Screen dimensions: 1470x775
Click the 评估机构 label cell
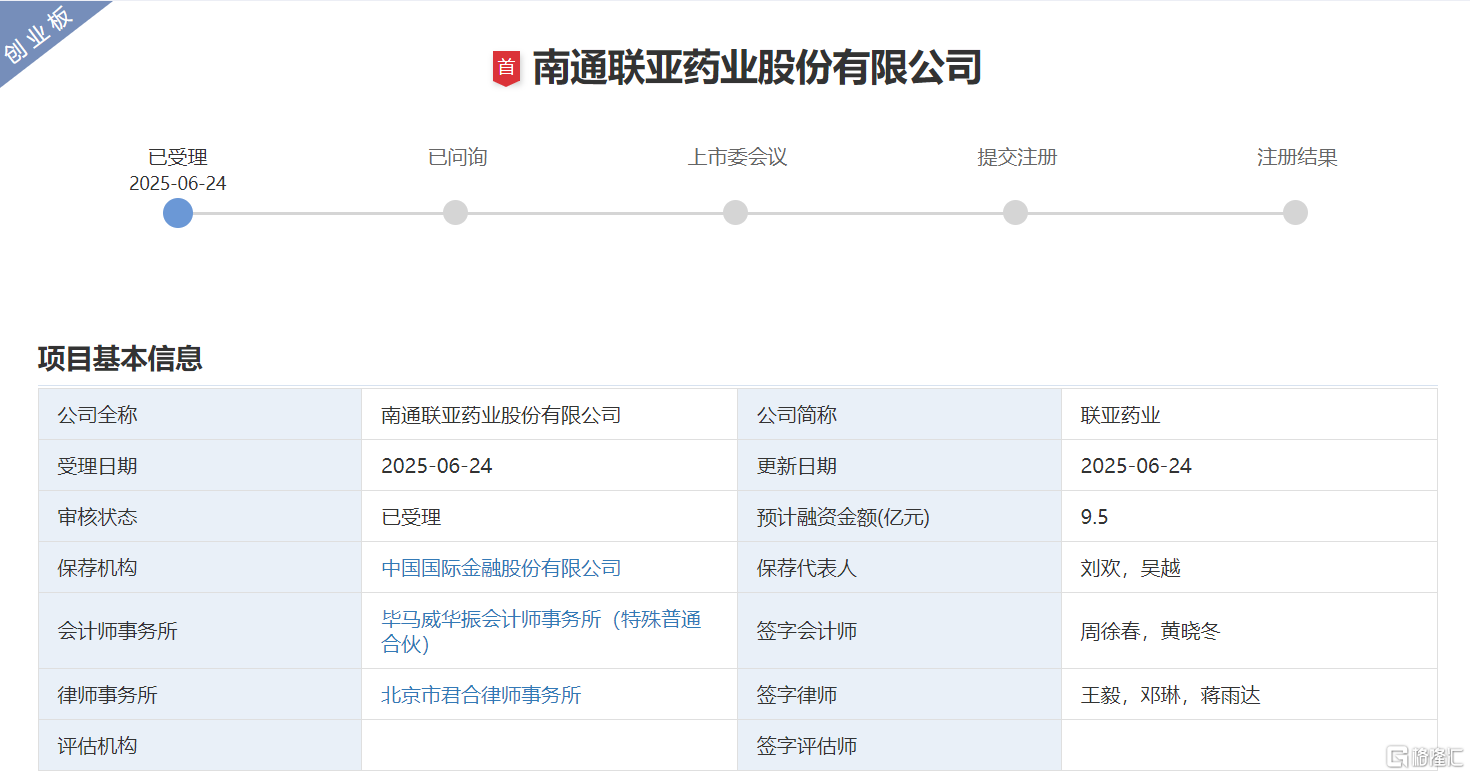click(x=200, y=745)
